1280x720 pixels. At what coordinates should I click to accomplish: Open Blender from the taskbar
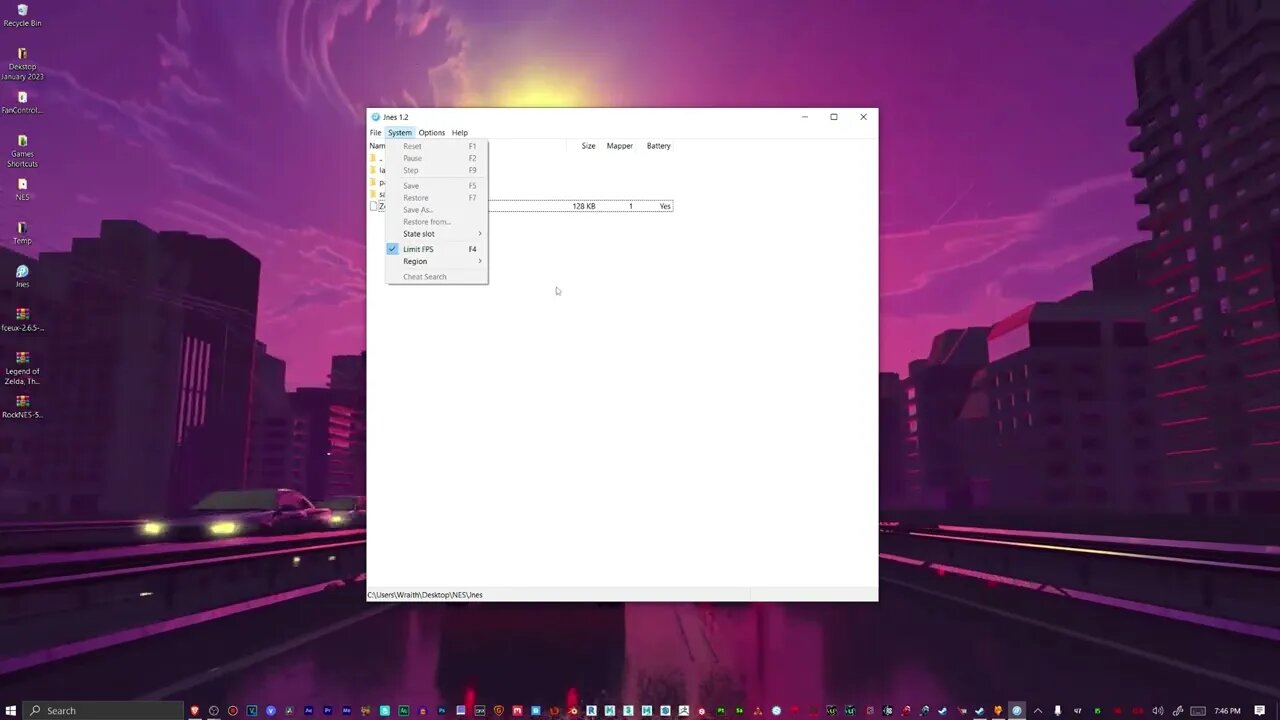click(x=574, y=710)
